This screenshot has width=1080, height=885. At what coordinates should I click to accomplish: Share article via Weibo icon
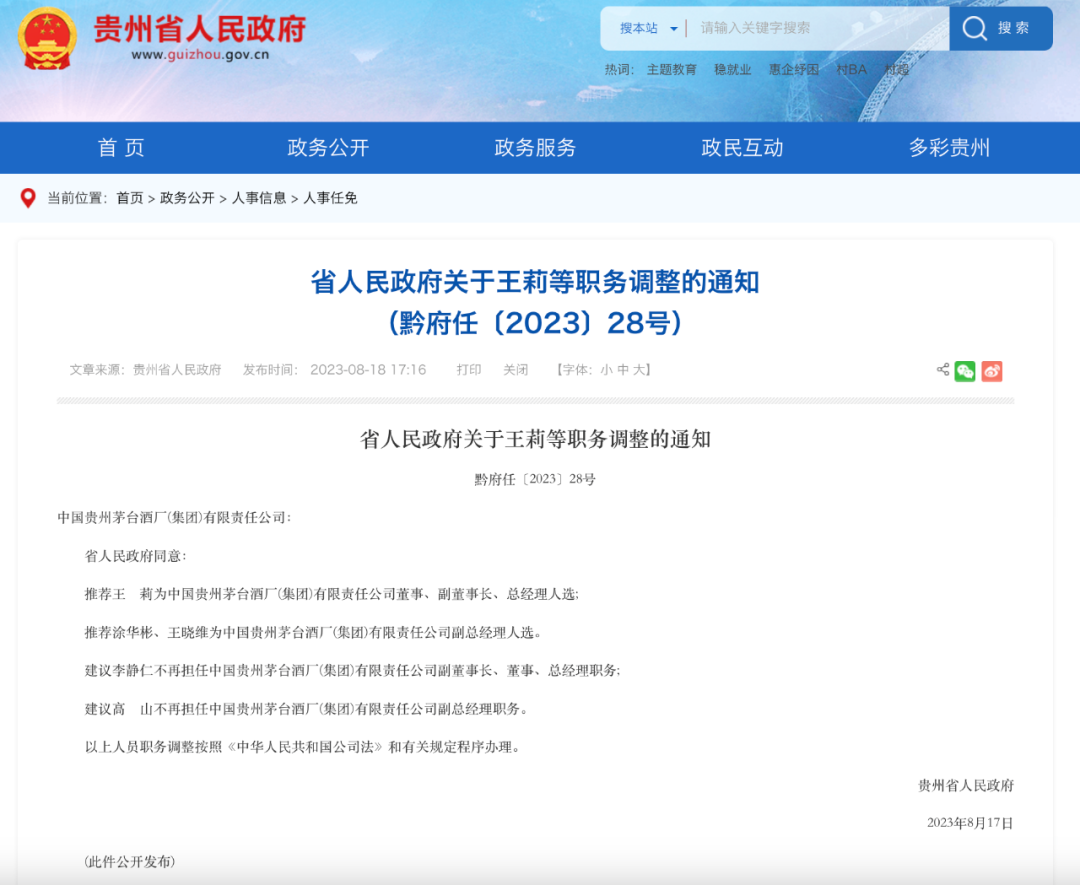[992, 371]
